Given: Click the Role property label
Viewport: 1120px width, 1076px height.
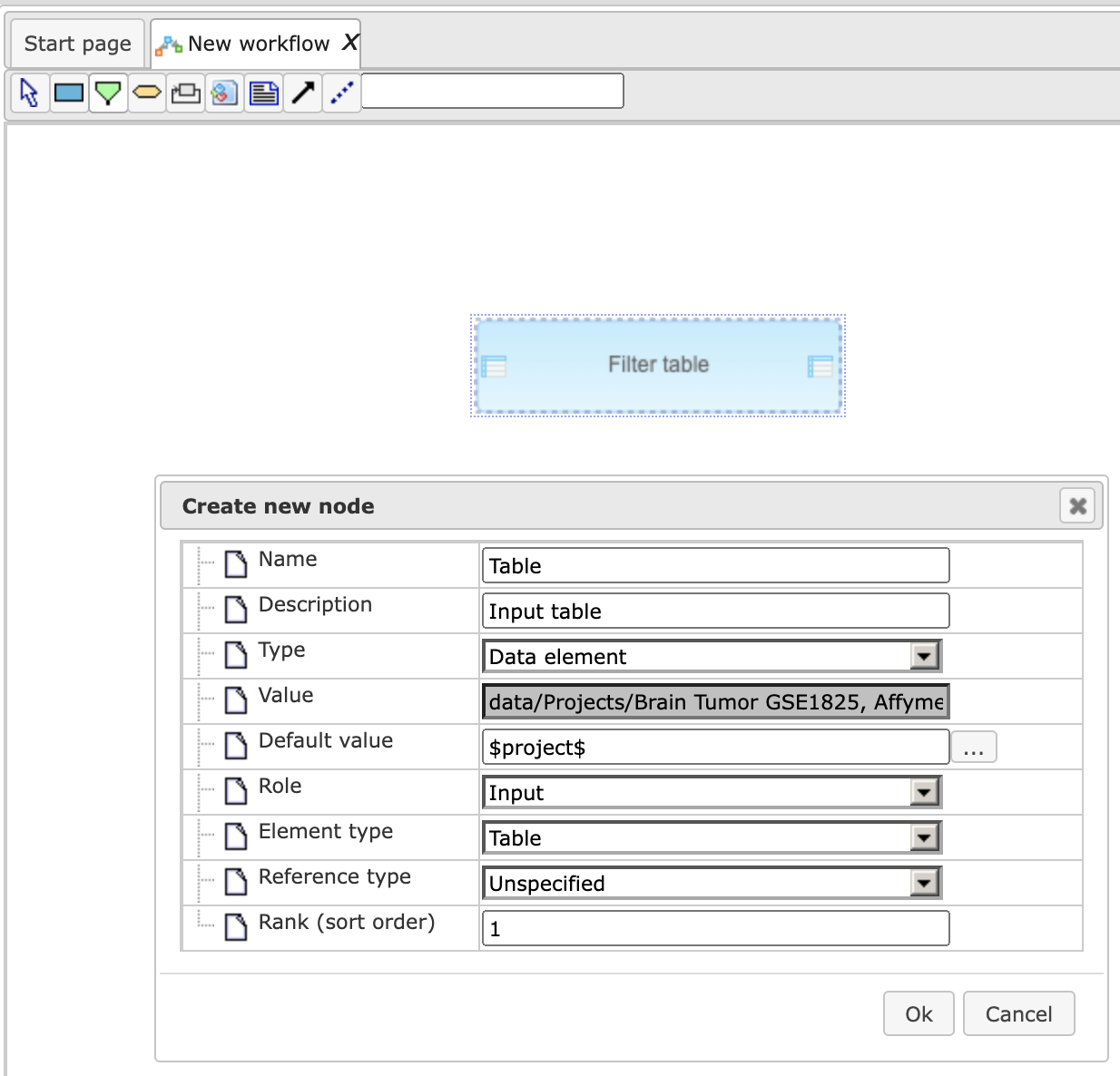Looking at the screenshot, I should click(x=280, y=786).
